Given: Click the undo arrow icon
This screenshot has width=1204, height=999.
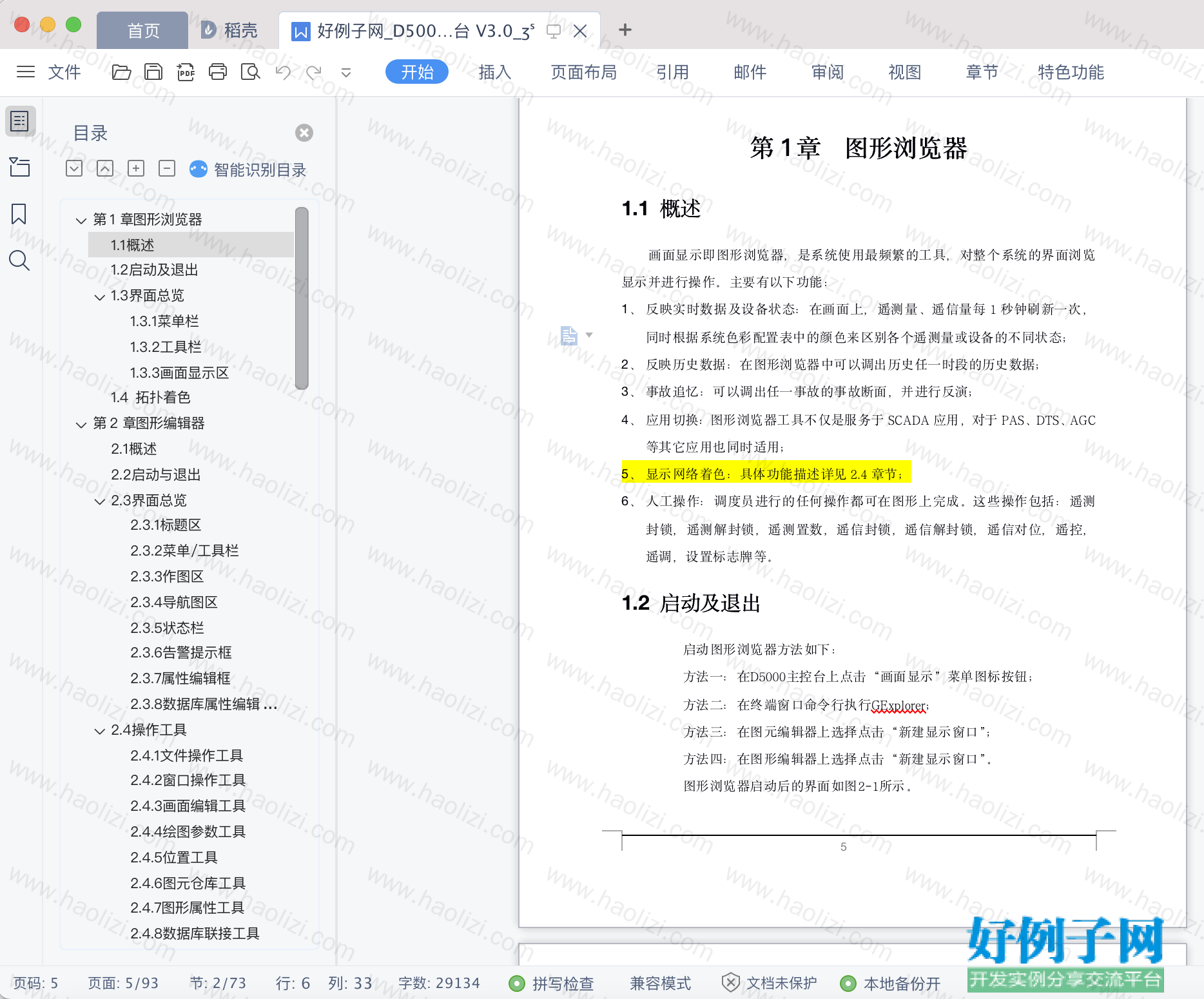Looking at the screenshot, I should (283, 72).
